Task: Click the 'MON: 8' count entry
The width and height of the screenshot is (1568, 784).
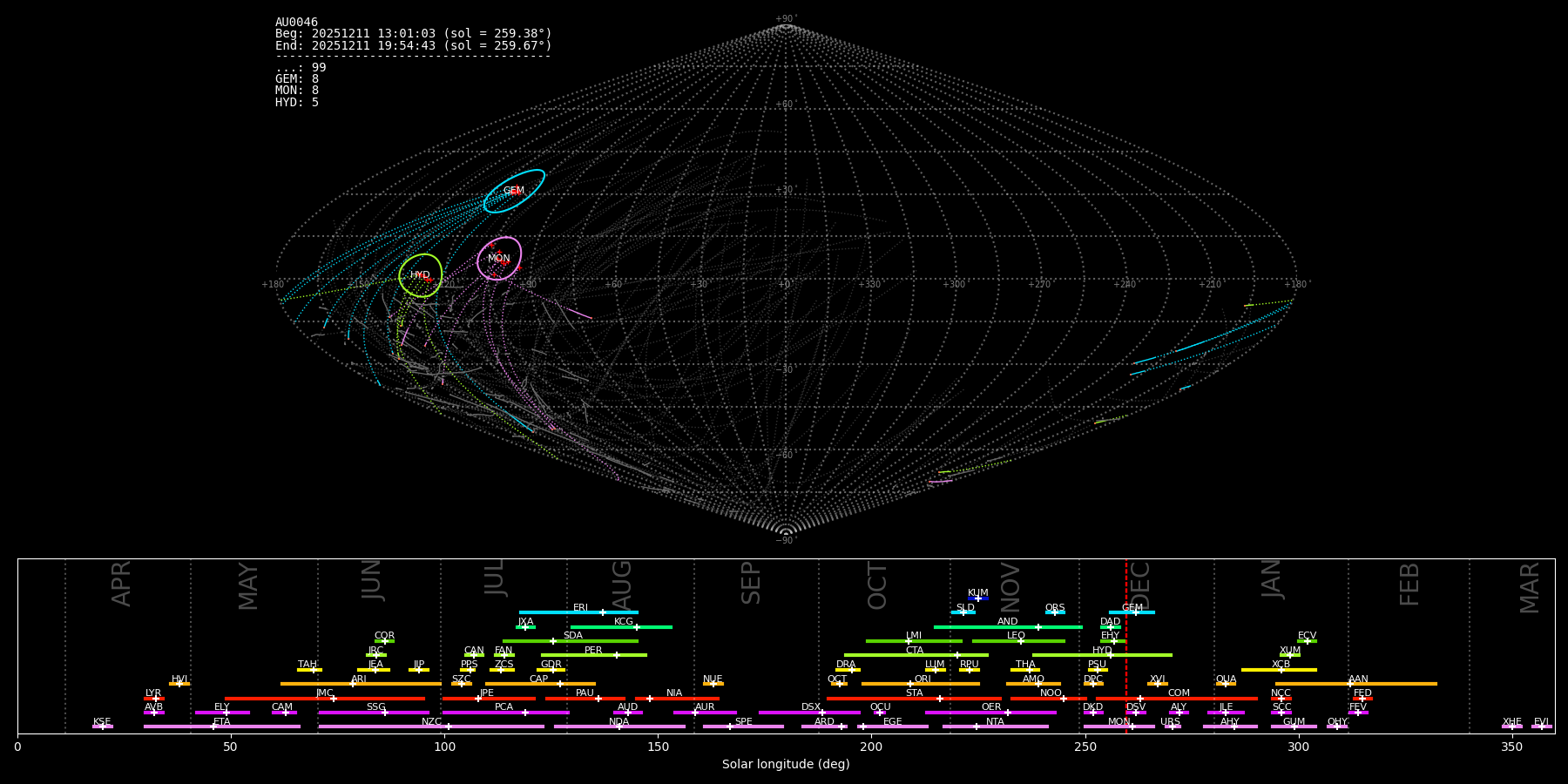Action: pyautogui.click(x=297, y=91)
